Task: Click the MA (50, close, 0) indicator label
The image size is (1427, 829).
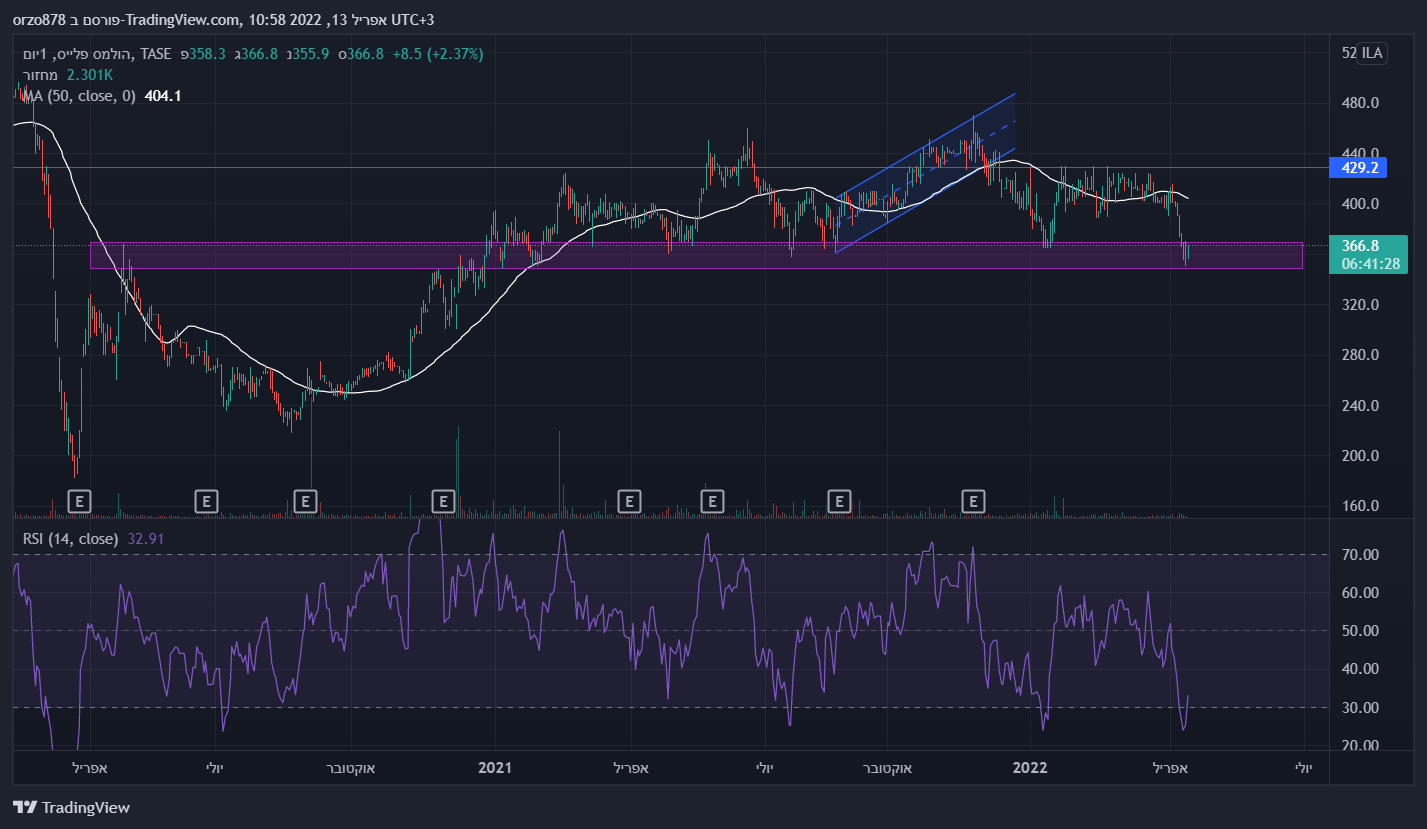Action: click(x=80, y=96)
